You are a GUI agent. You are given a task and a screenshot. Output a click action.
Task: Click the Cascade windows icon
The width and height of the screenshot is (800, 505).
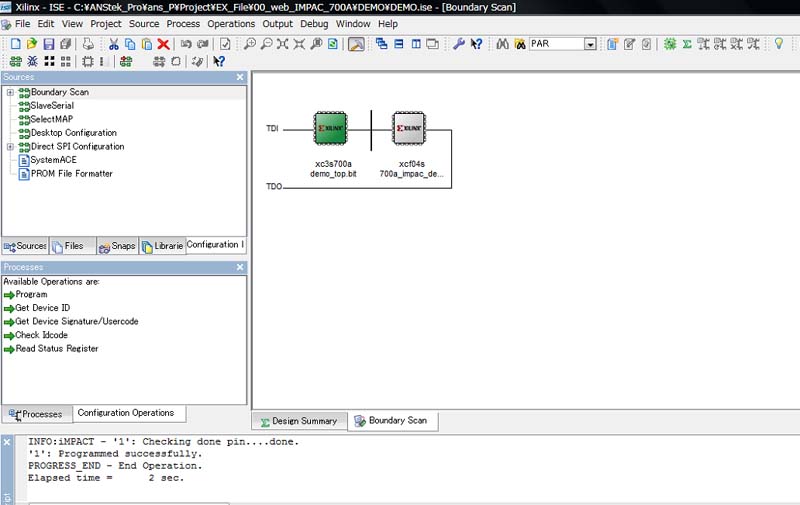point(381,44)
